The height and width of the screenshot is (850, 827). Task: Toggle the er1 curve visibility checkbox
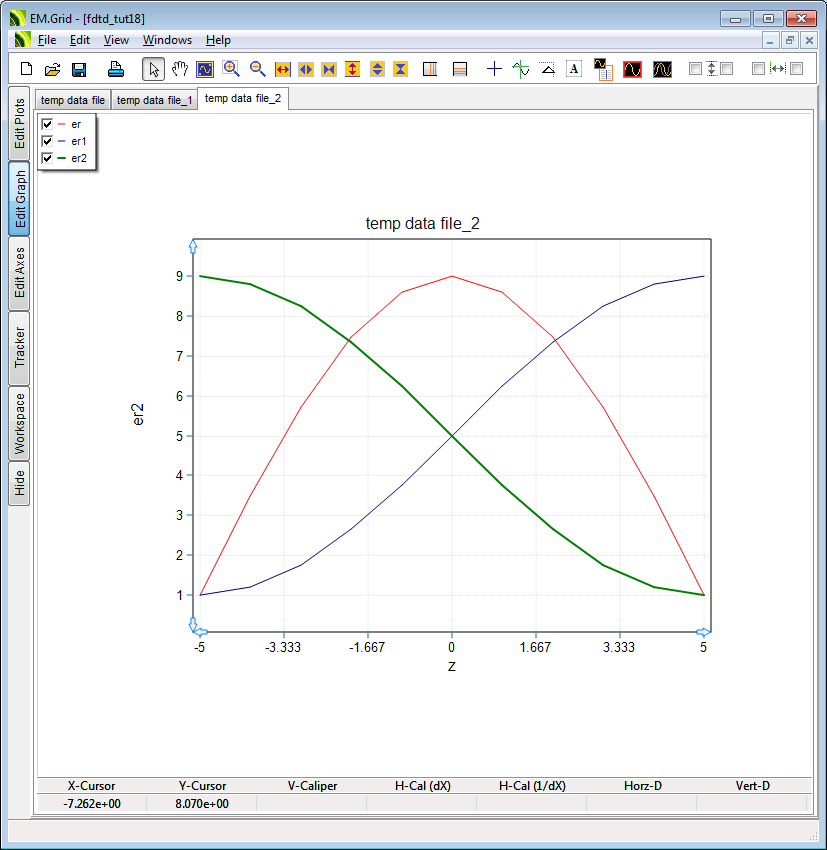(47, 141)
